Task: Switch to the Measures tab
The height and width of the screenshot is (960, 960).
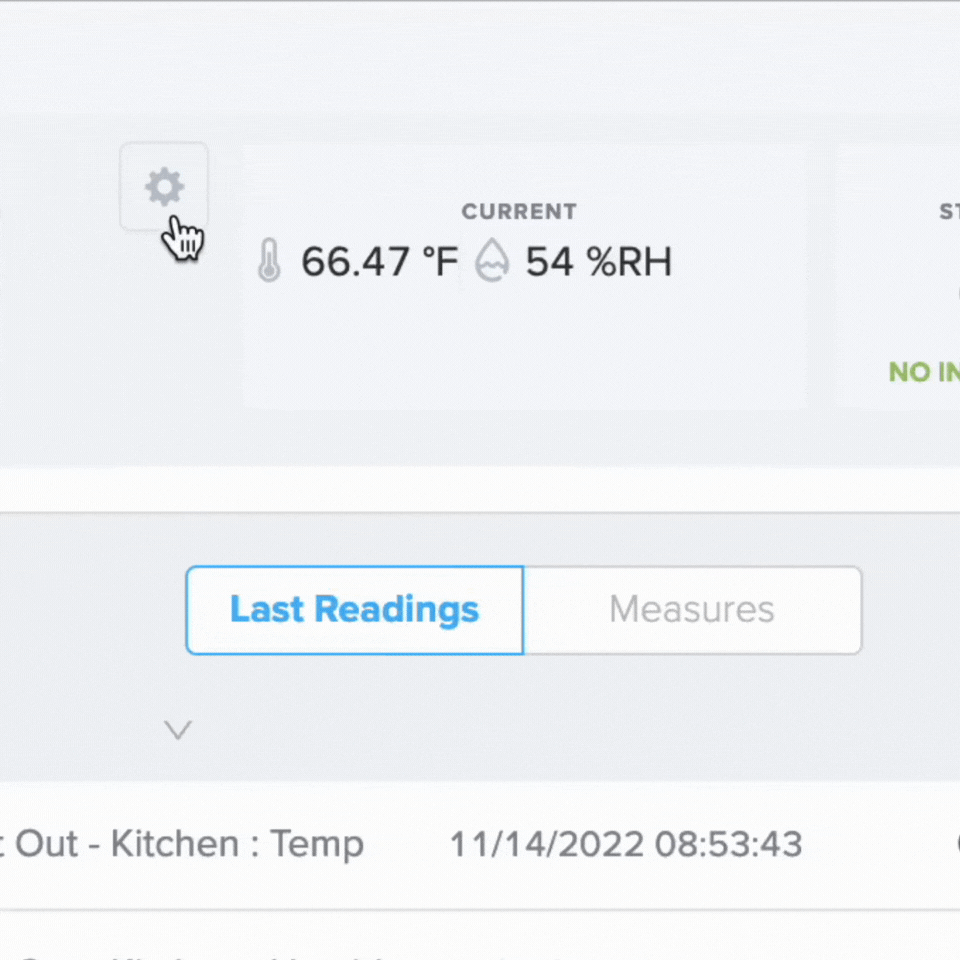Action: coord(692,610)
